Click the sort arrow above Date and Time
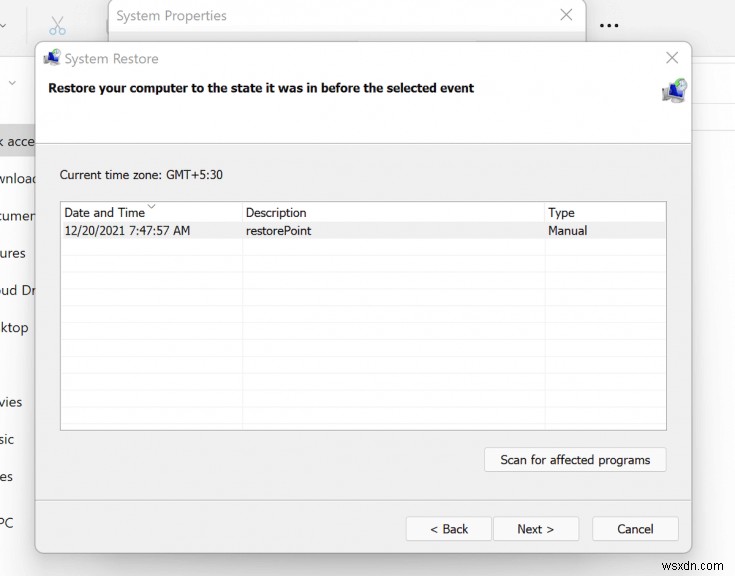 click(x=152, y=206)
